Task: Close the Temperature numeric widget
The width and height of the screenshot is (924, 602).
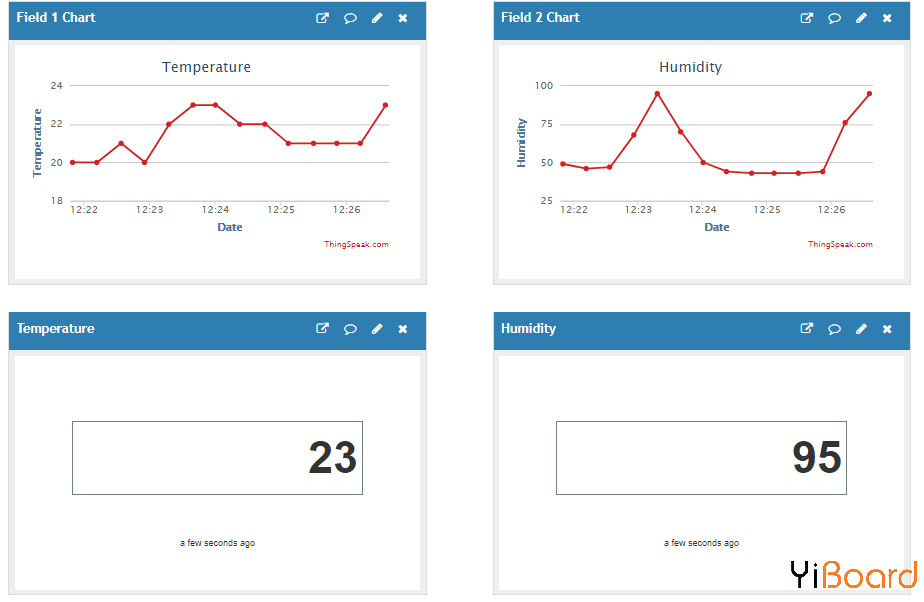Action: coord(403,329)
